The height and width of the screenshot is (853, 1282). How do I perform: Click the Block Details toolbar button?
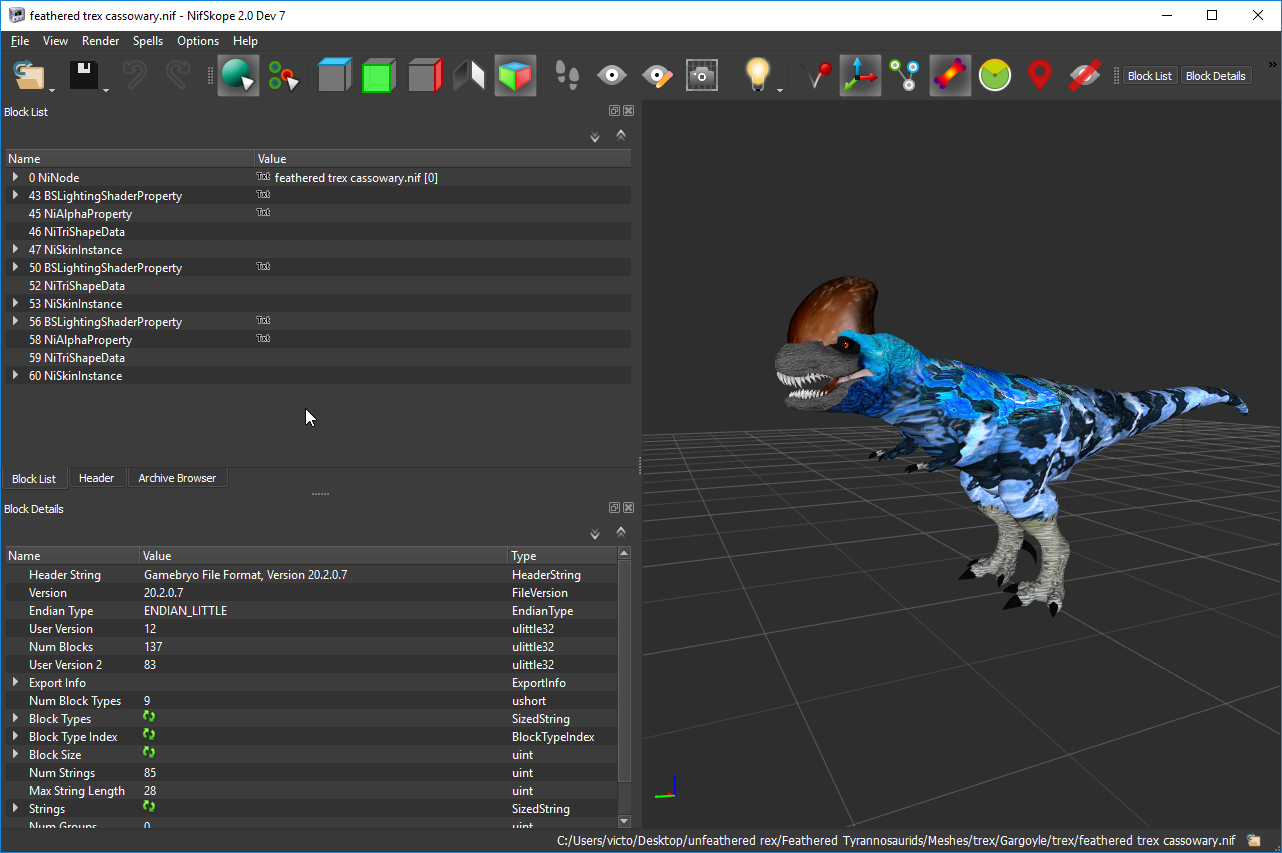coord(1215,76)
